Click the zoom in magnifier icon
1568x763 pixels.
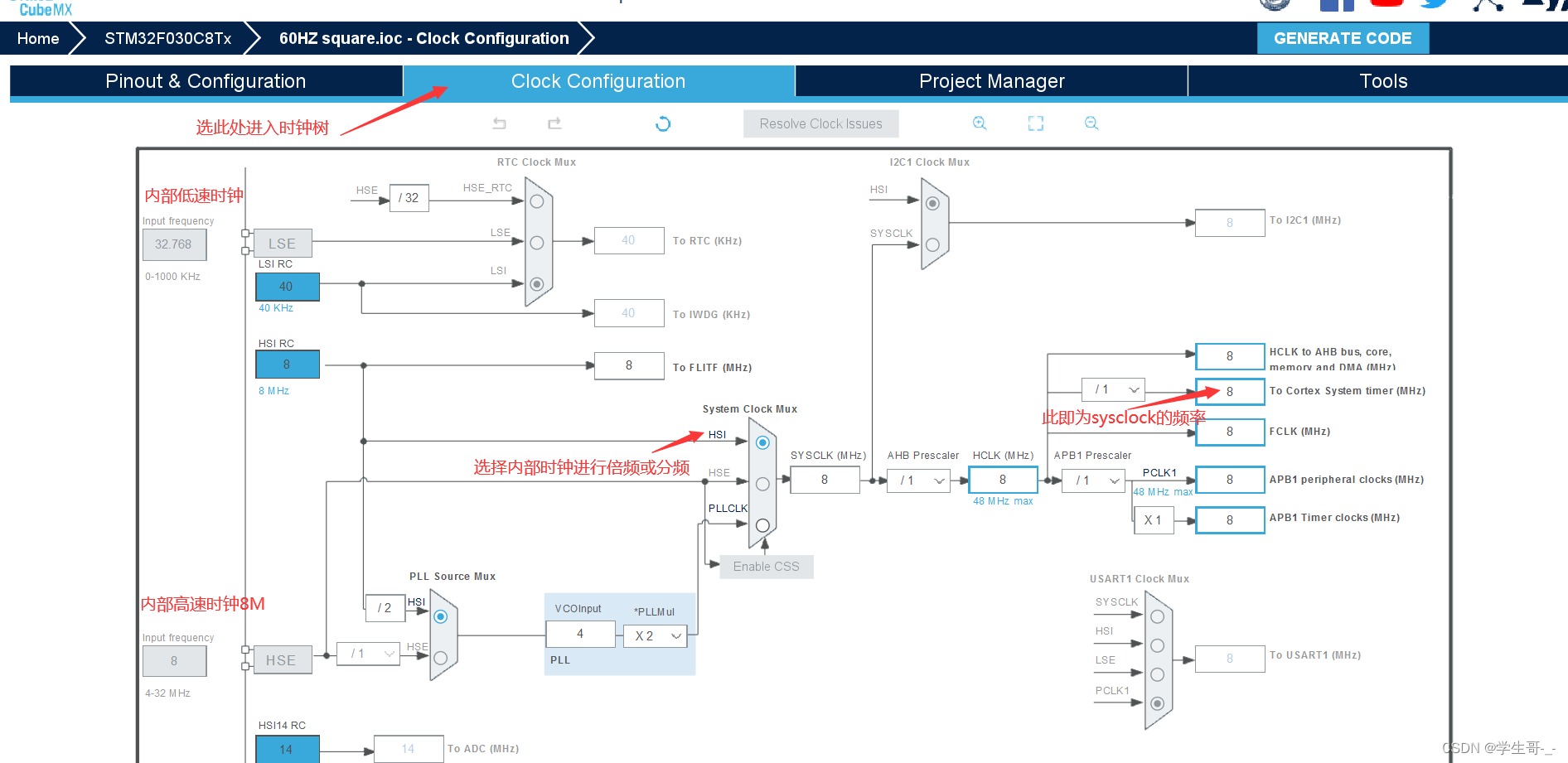pos(980,123)
